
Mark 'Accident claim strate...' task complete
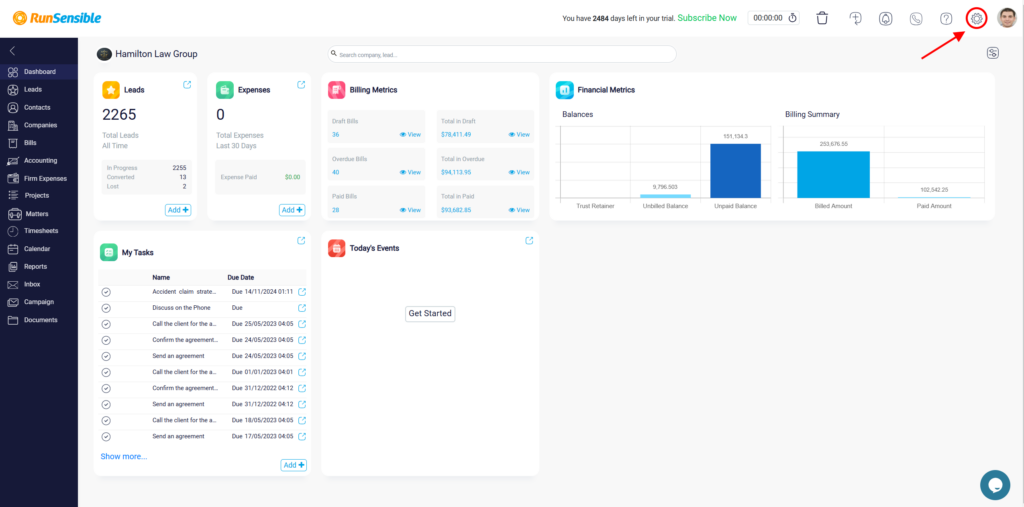click(106, 292)
